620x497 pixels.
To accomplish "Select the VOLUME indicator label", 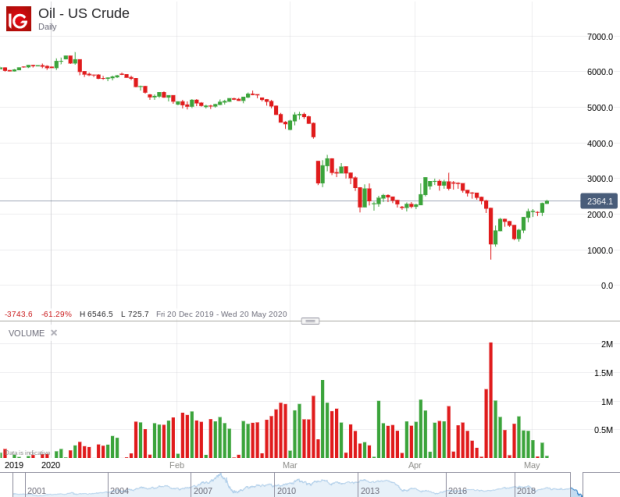I will click(x=26, y=333).
